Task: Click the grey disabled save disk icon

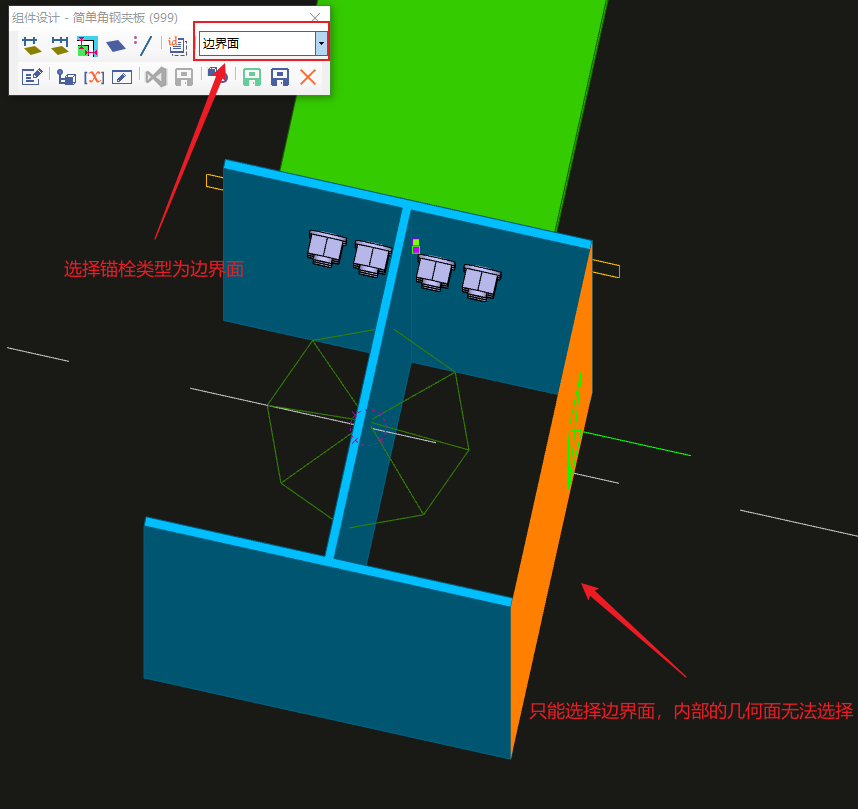Action: tap(184, 77)
